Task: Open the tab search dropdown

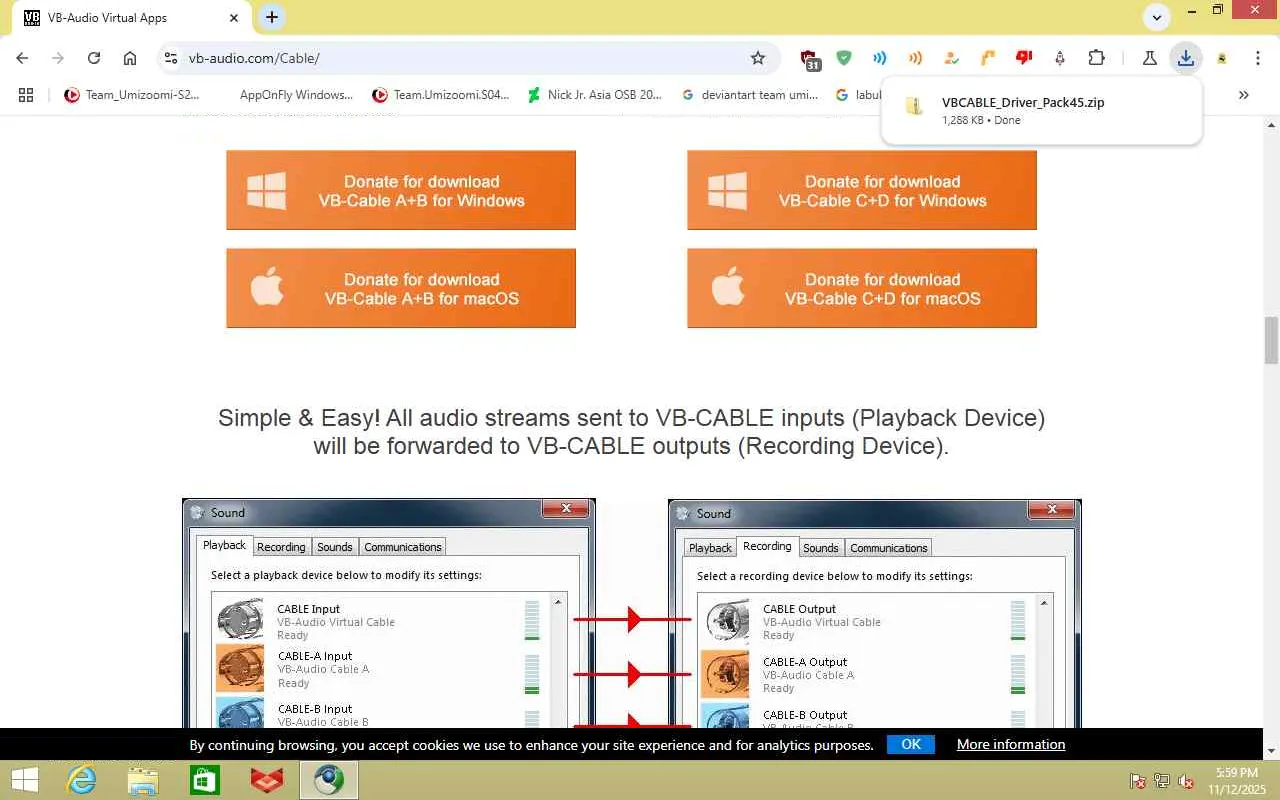Action: pos(1157,17)
